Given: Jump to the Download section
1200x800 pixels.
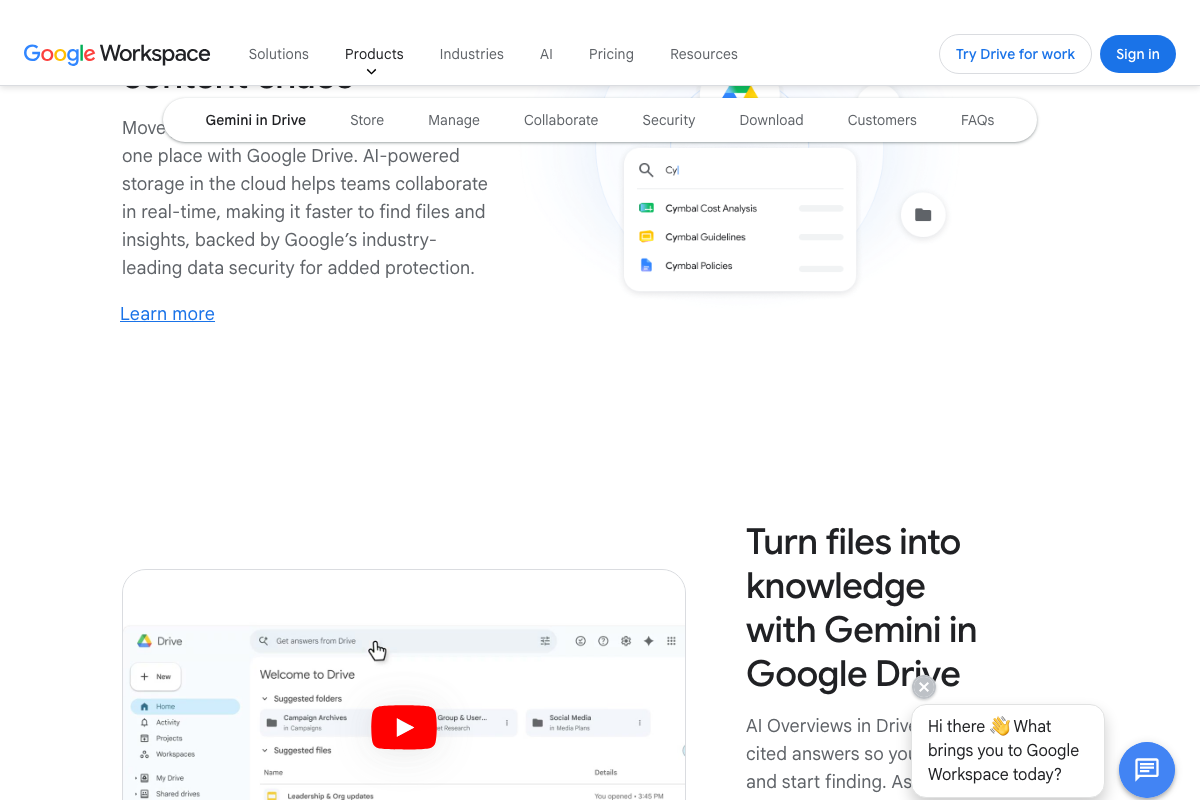Looking at the screenshot, I should [771, 120].
